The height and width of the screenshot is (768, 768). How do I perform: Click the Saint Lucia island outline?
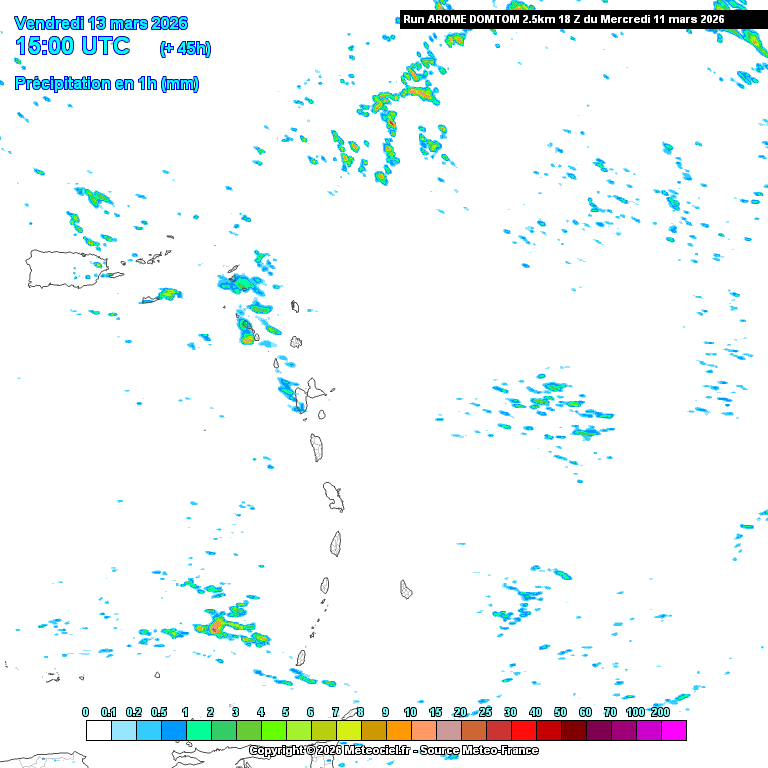click(337, 543)
